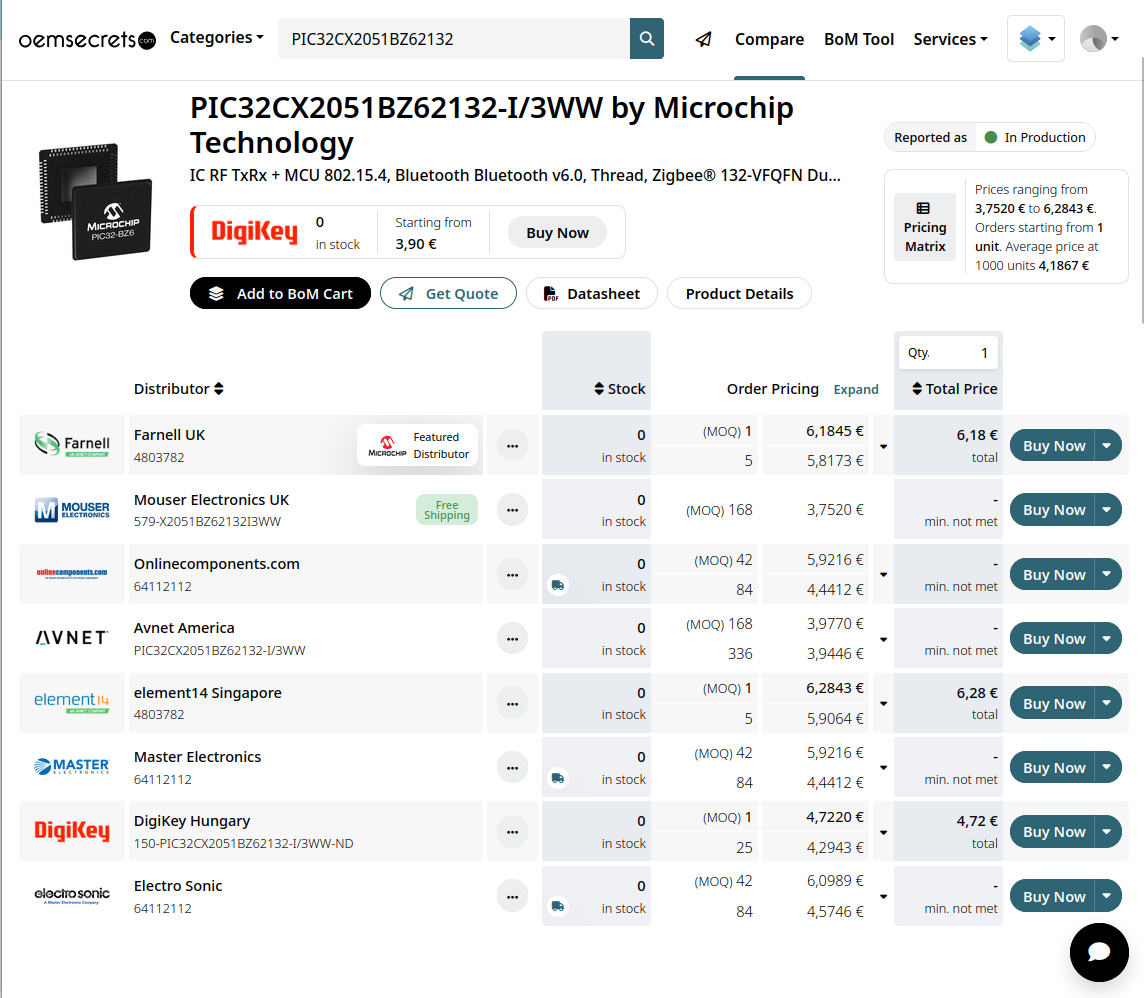
Task: Open more options for Onlinecomponents.com row
Action: coord(512,575)
